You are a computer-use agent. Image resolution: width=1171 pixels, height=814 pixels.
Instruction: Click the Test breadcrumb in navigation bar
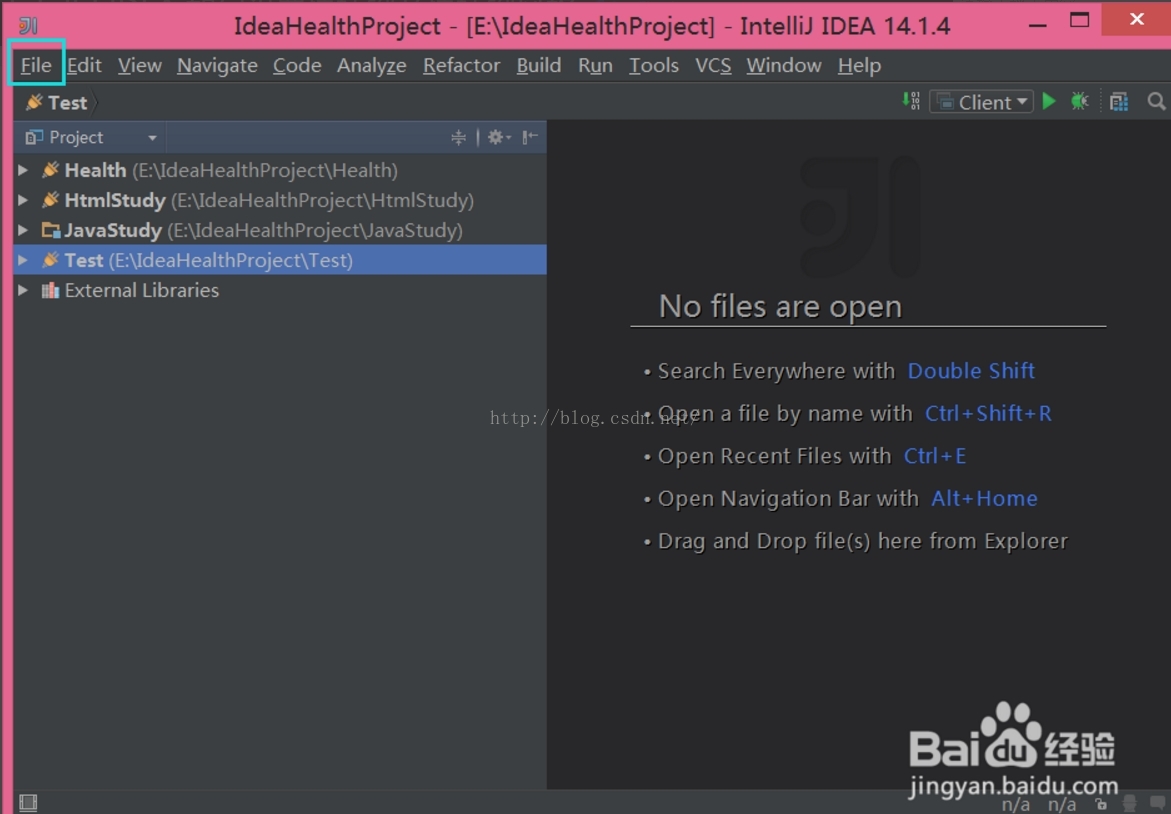[x=57, y=102]
